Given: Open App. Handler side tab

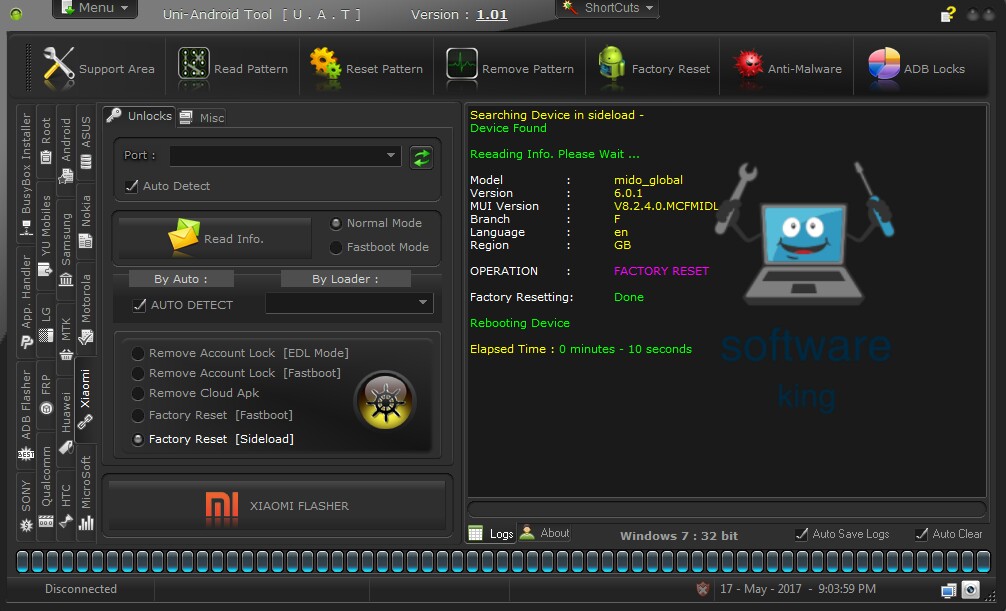Looking at the screenshot, I should point(26,302).
